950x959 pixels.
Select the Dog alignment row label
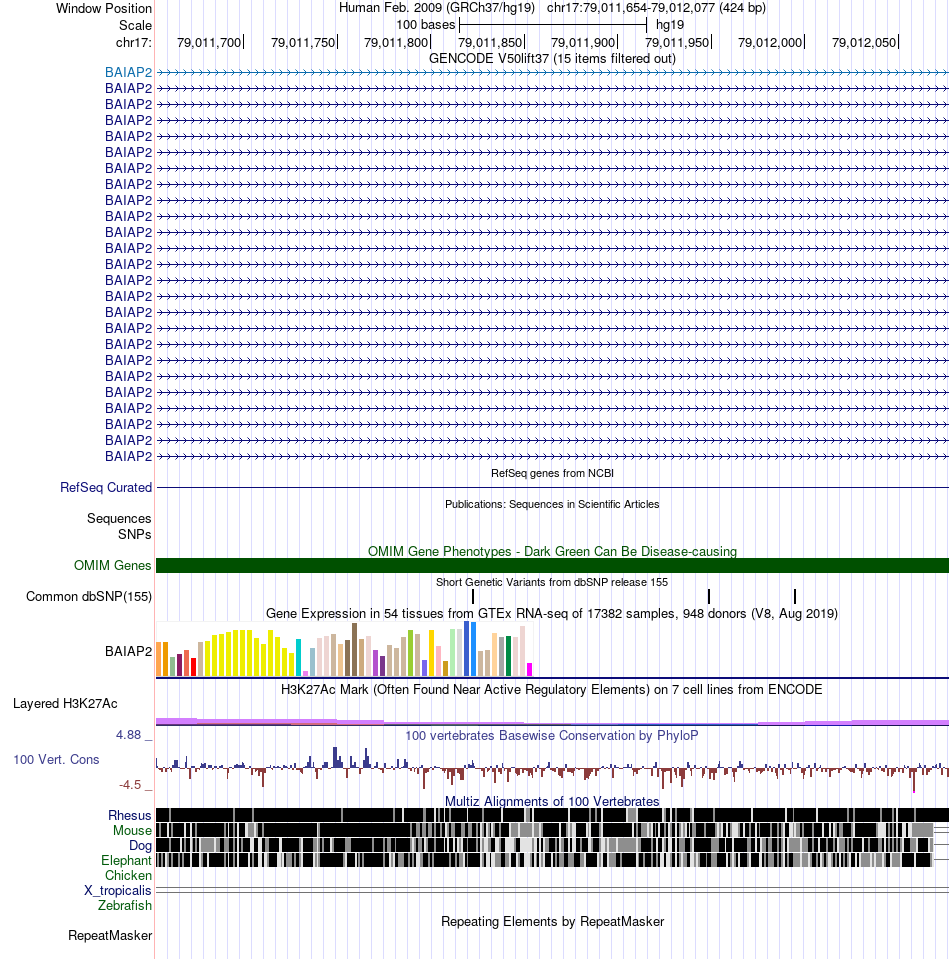click(x=140, y=845)
